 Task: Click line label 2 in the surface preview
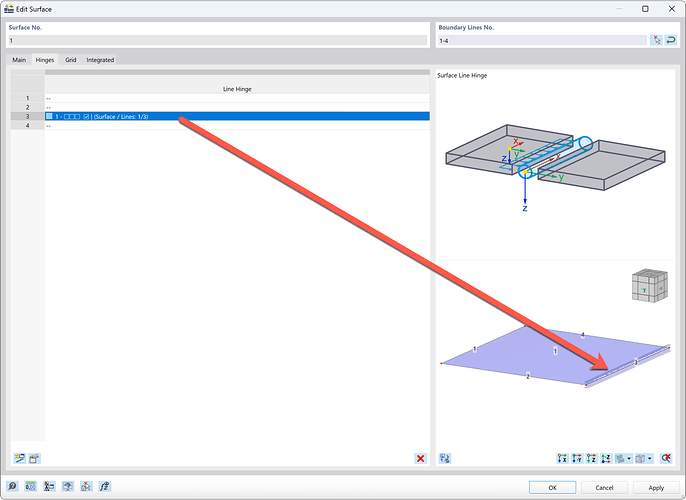point(528,376)
